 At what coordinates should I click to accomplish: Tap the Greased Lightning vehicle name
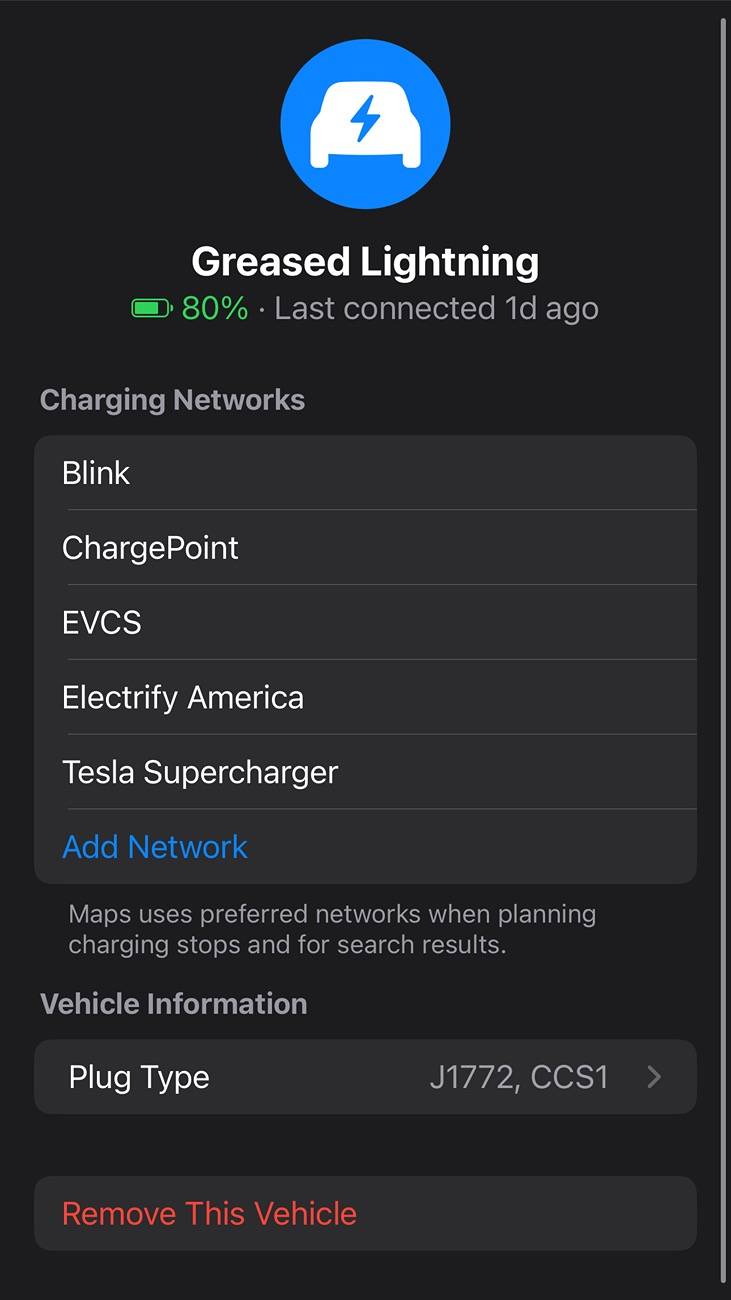coord(365,262)
